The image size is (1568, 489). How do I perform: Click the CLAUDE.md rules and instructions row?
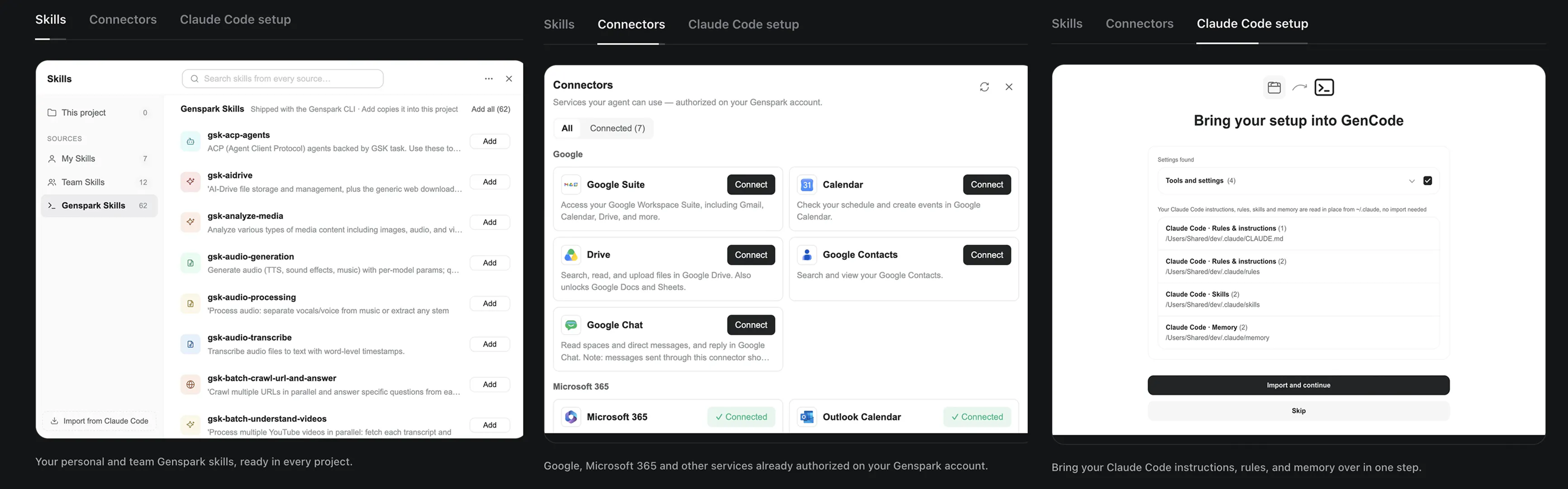point(1298,233)
